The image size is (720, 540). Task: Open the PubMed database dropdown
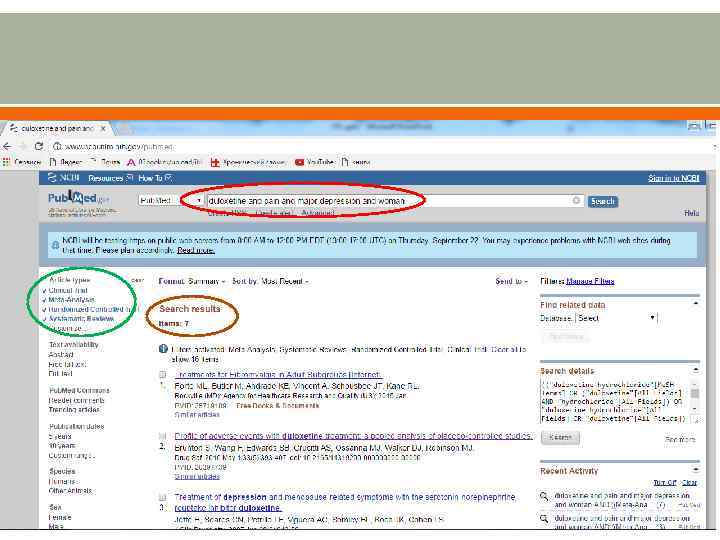click(170, 201)
